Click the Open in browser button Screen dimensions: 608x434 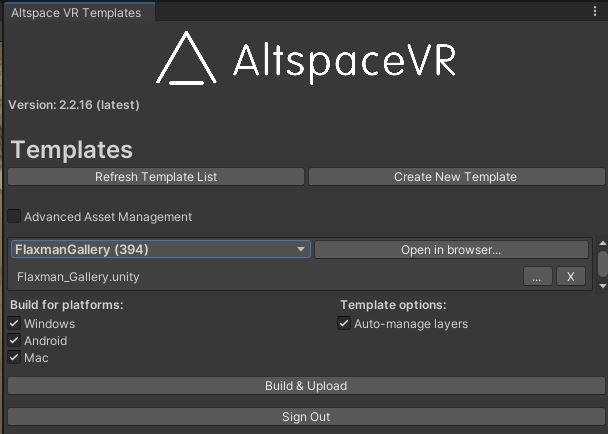[451, 250]
